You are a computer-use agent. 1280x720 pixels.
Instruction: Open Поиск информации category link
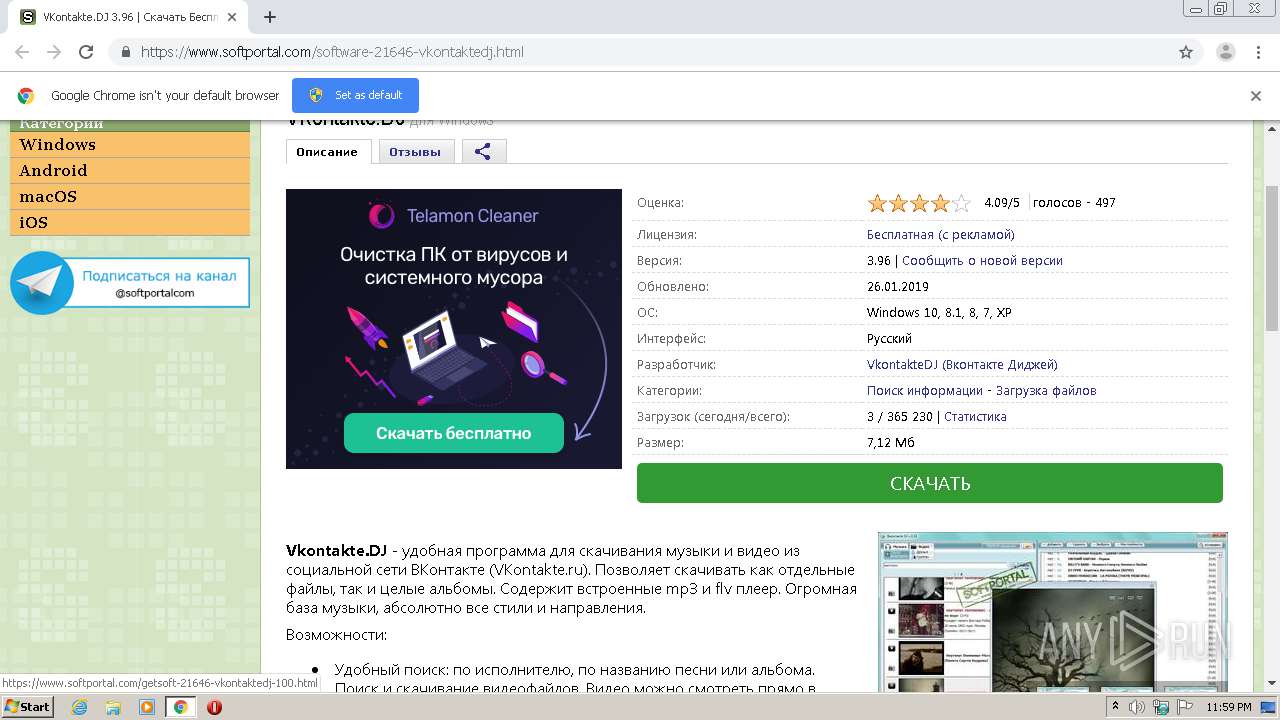[x=925, y=390]
